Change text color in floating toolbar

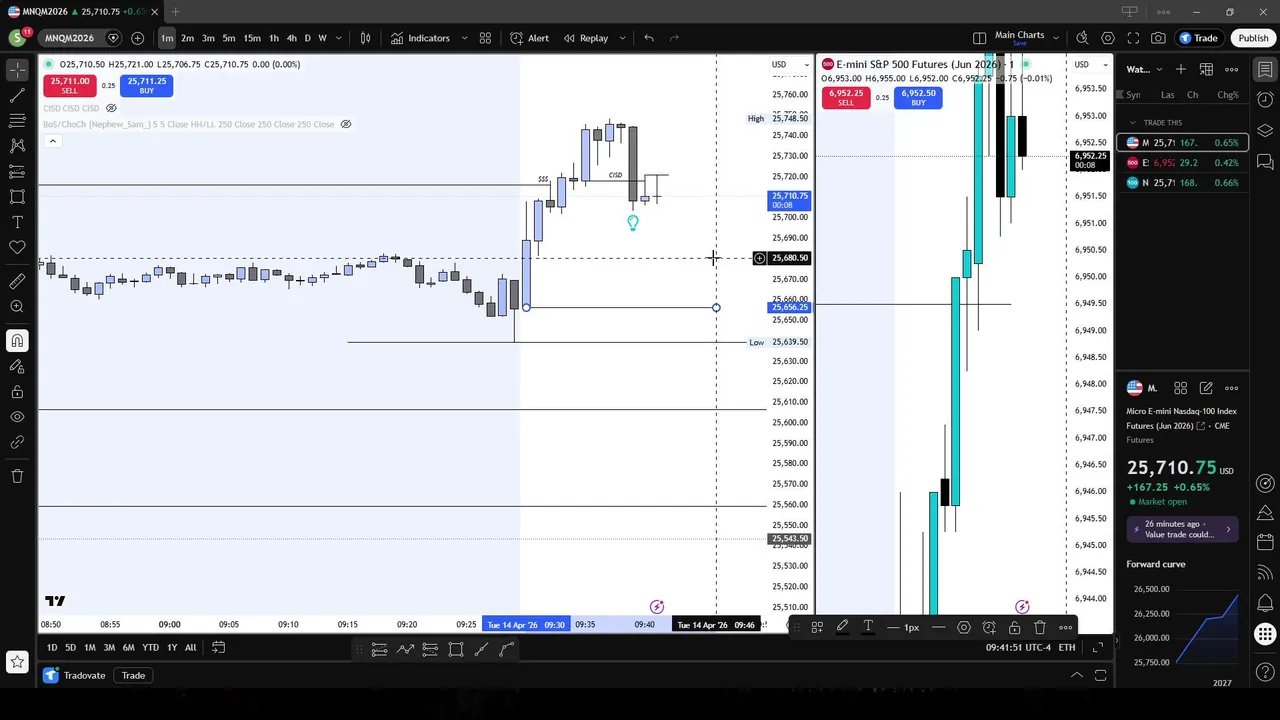pyautogui.click(x=868, y=627)
